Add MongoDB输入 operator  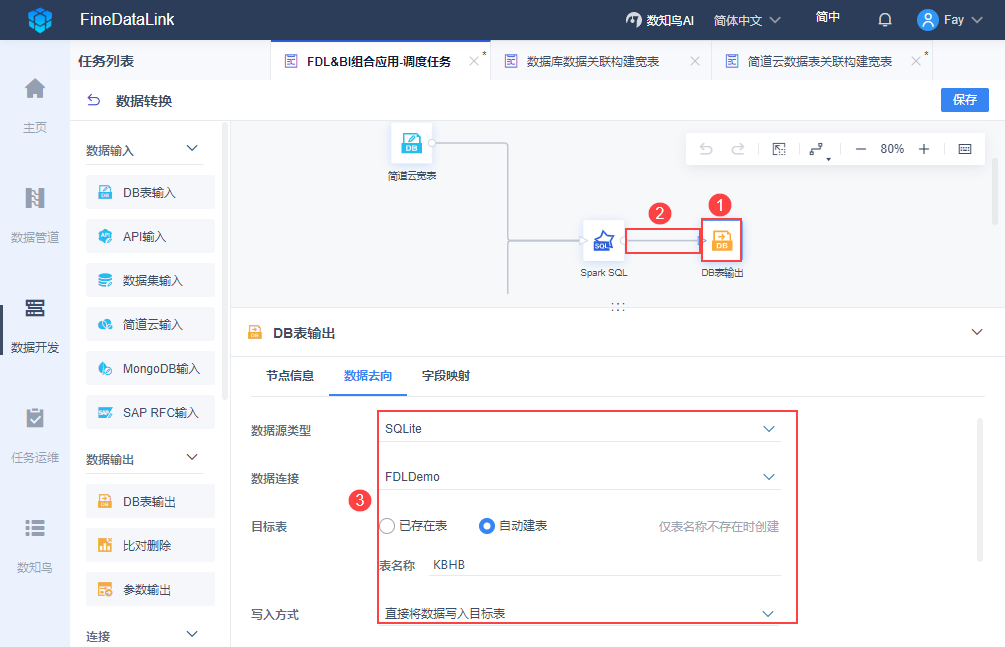[x=150, y=368]
